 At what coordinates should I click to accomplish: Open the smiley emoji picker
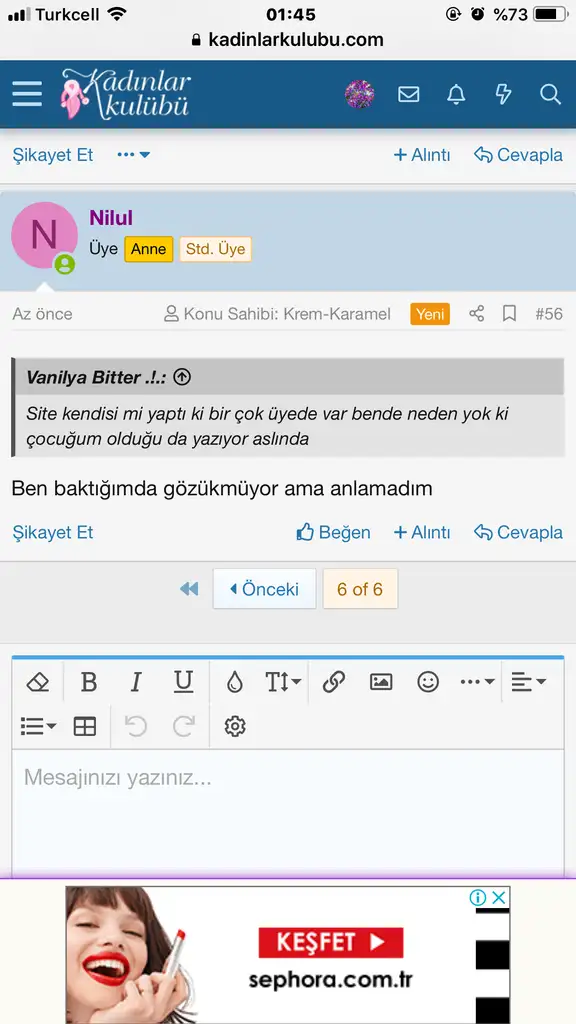pyautogui.click(x=428, y=682)
